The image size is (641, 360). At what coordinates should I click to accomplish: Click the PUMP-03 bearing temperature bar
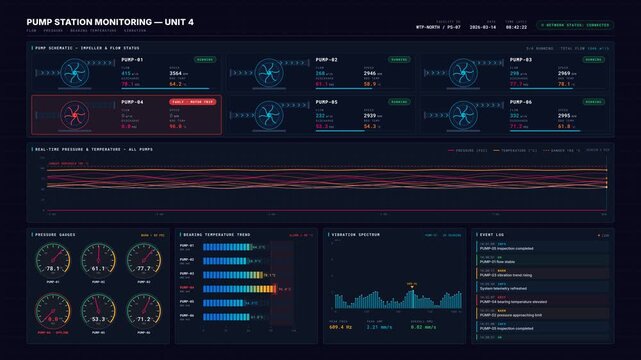point(233,275)
